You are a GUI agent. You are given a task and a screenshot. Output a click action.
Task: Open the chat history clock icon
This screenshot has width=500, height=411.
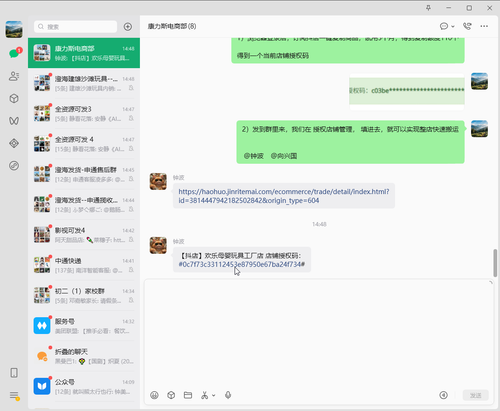click(443, 395)
